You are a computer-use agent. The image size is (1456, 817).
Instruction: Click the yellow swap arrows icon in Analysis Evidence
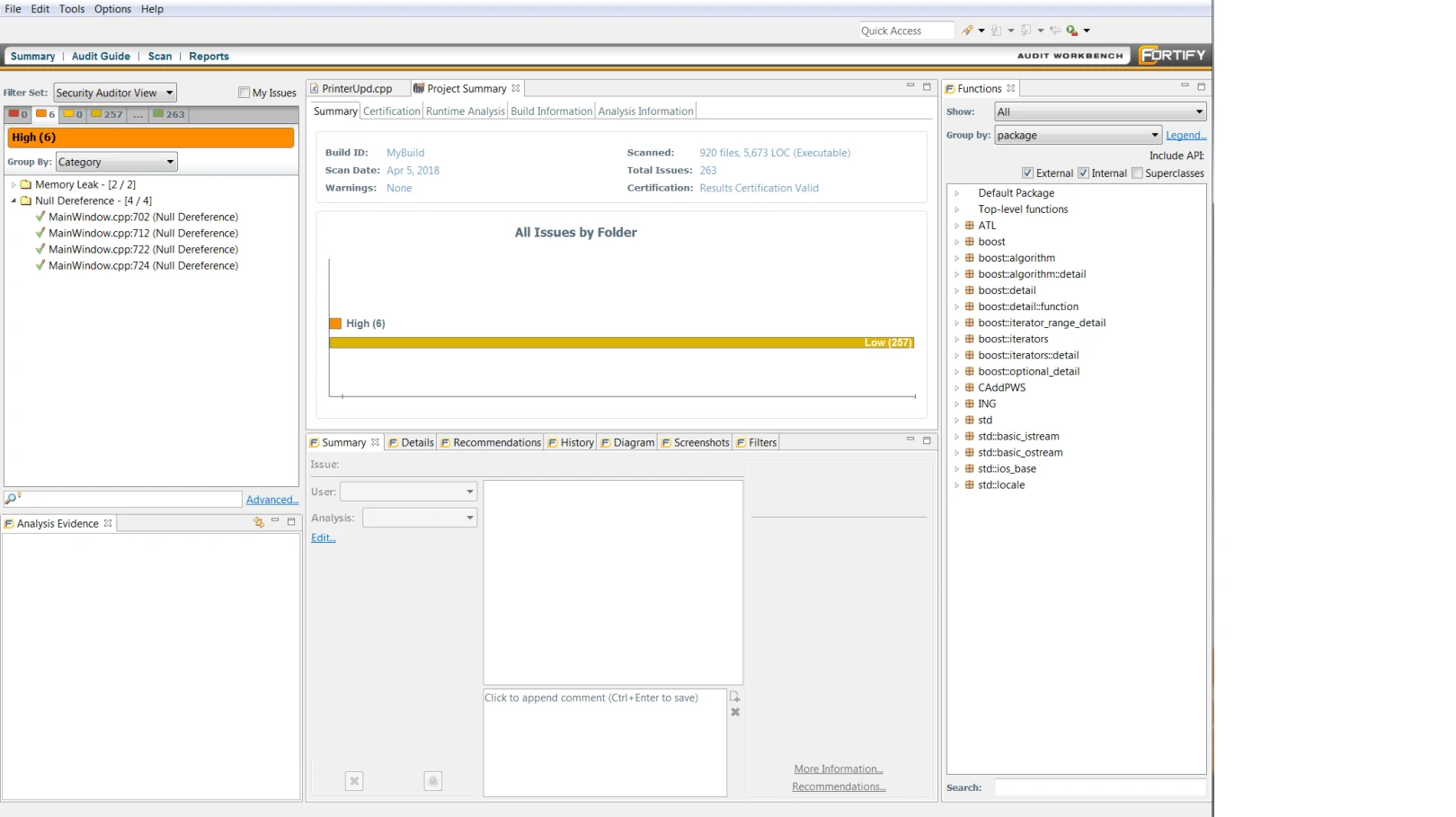[x=258, y=522]
